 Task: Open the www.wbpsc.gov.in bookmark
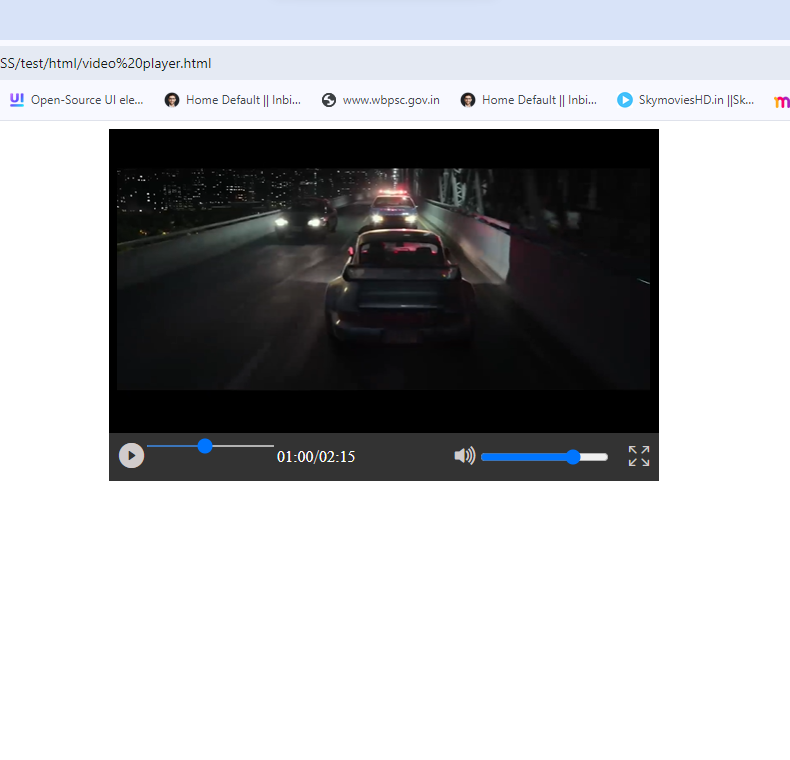[390, 100]
